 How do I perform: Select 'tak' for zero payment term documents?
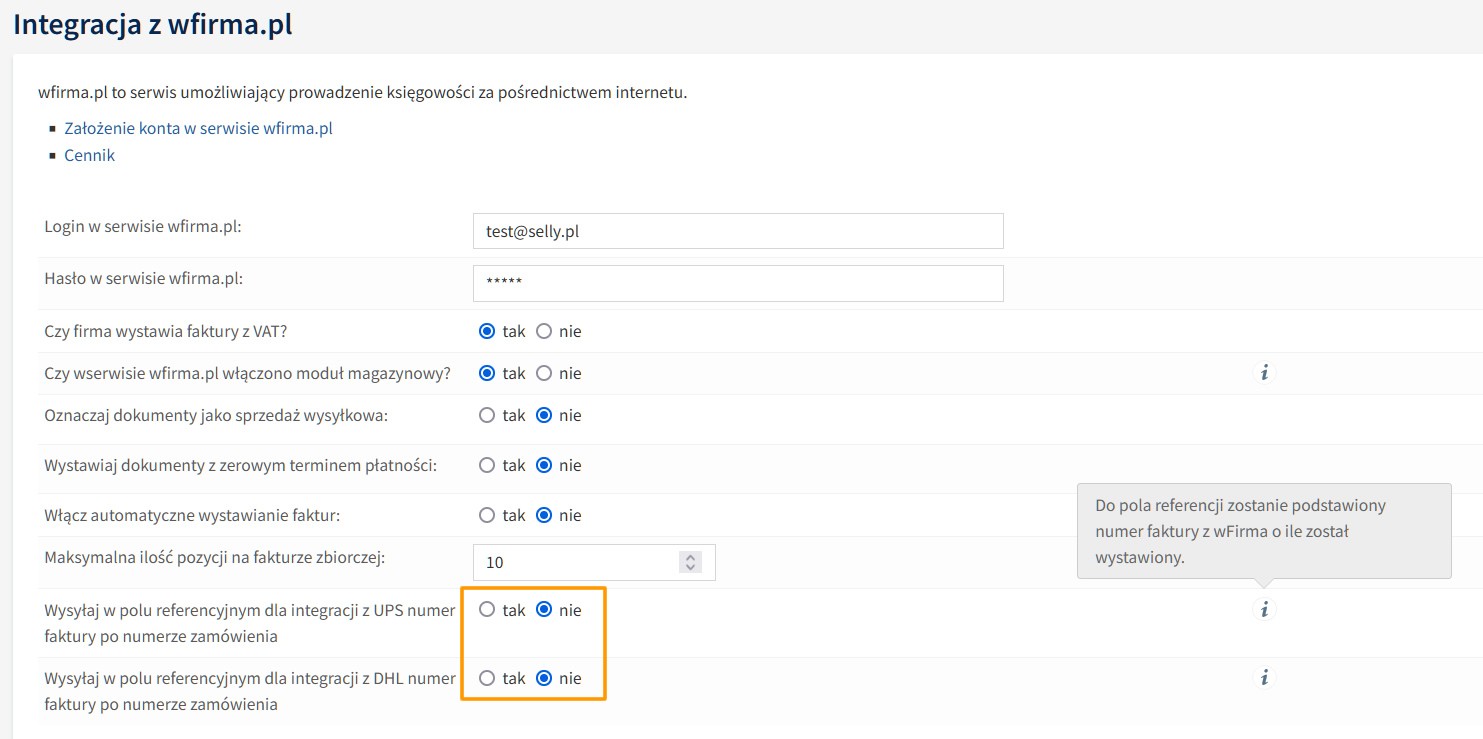(x=487, y=465)
